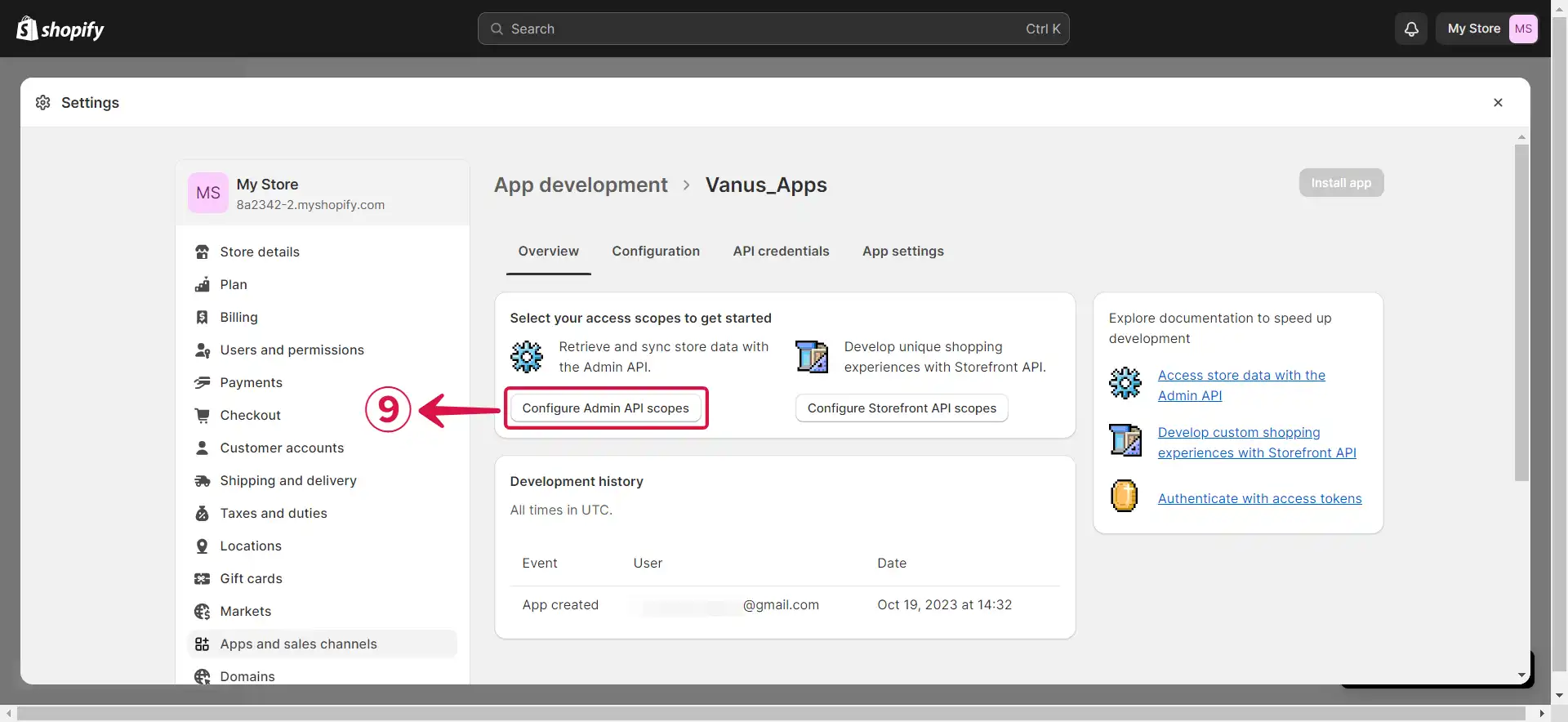The image size is (1568, 722).
Task: Open Access store data with Admin API link
Action: (x=1241, y=386)
